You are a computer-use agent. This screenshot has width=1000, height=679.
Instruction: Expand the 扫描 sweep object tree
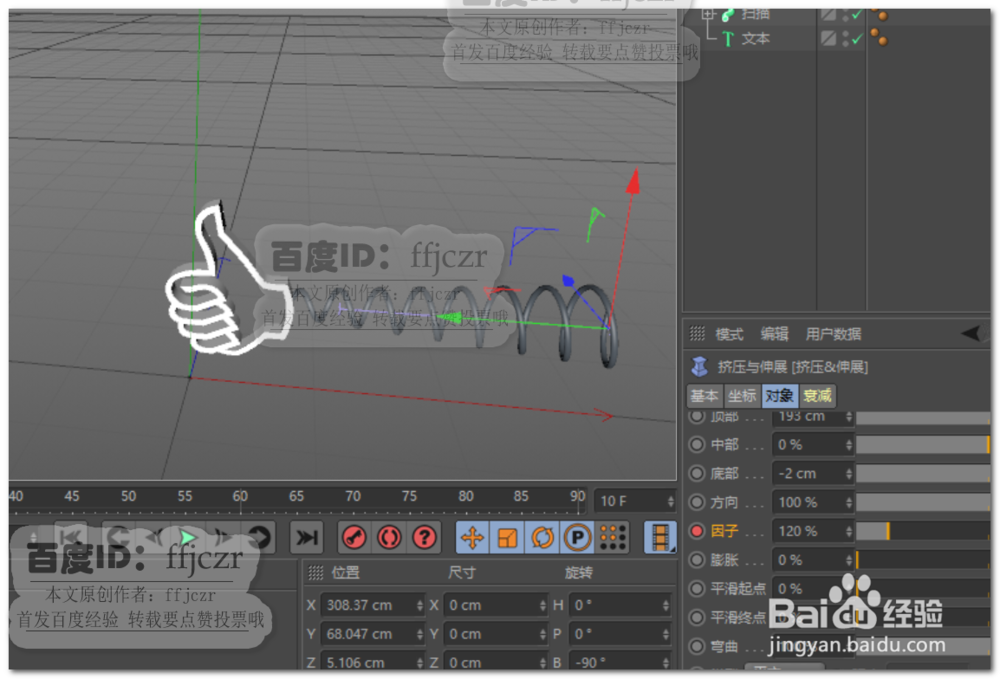pyautogui.click(x=707, y=13)
